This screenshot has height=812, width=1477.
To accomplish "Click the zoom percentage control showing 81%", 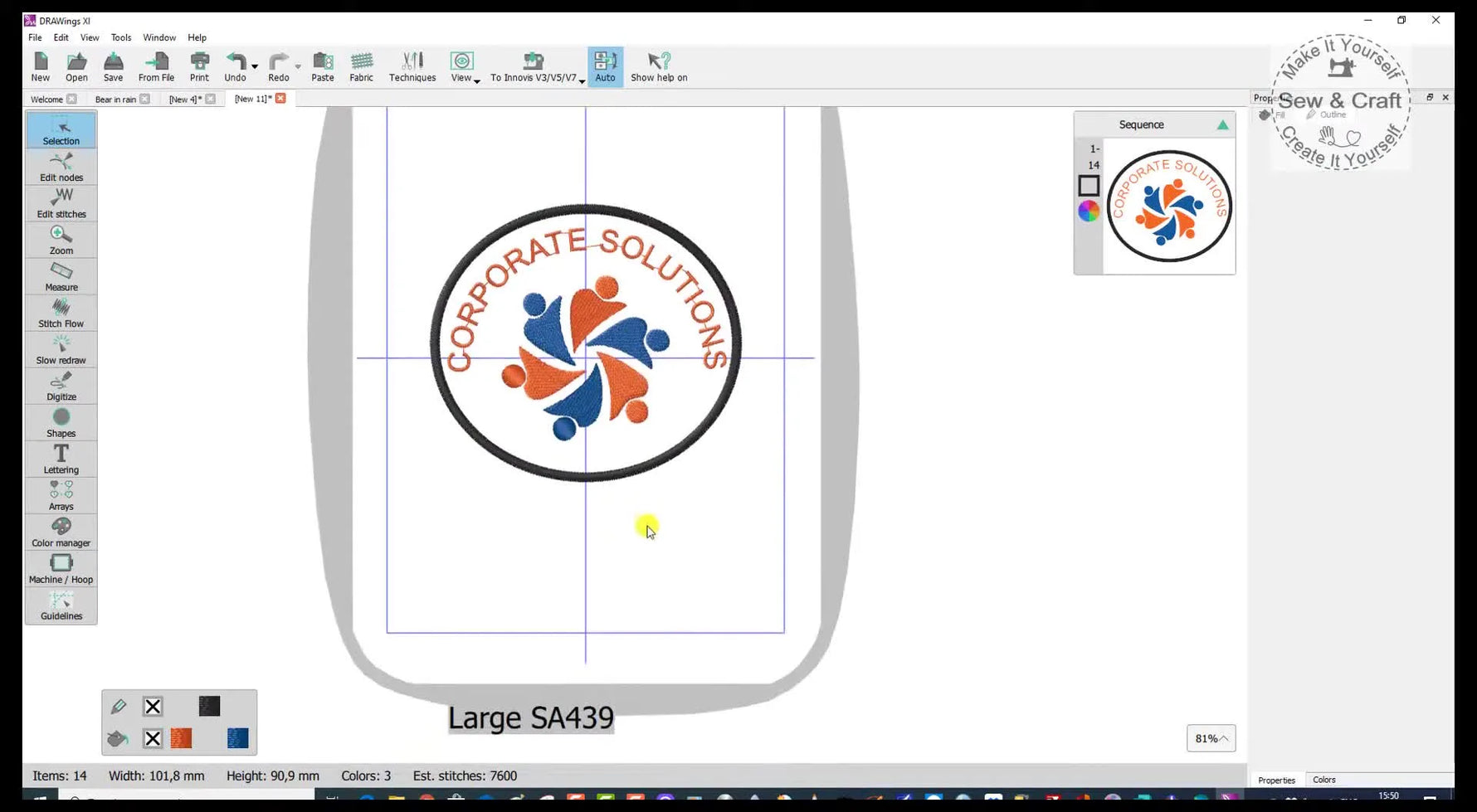I will coord(1211,737).
